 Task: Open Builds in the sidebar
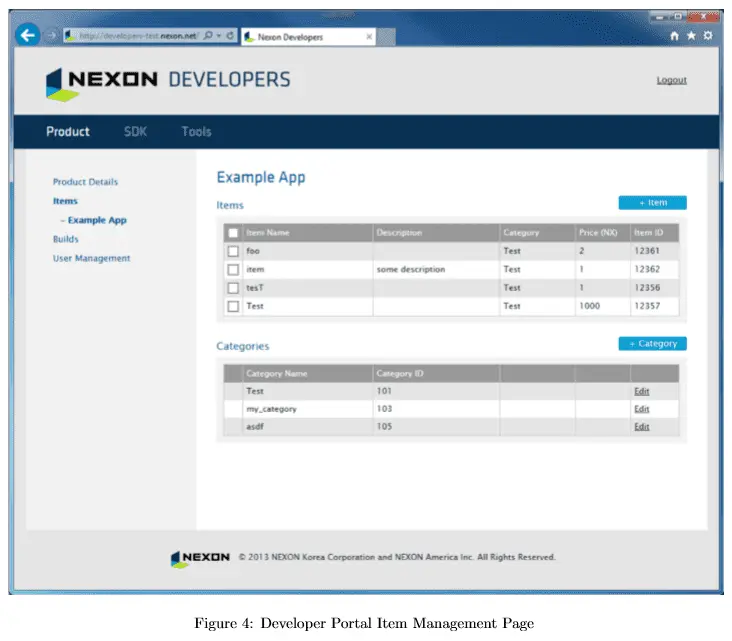[66, 239]
